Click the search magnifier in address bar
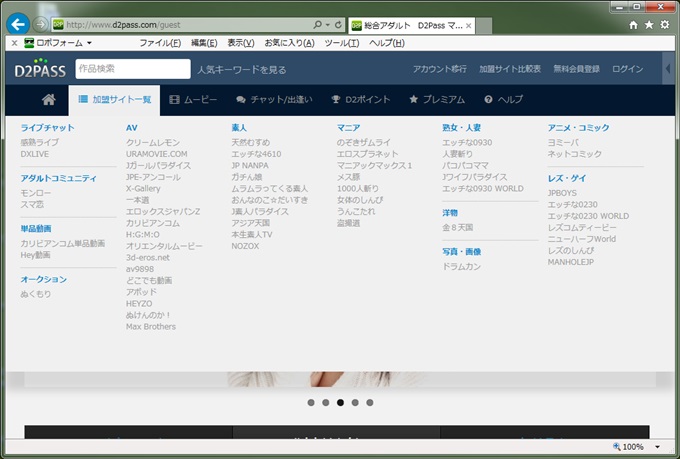 point(318,25)
